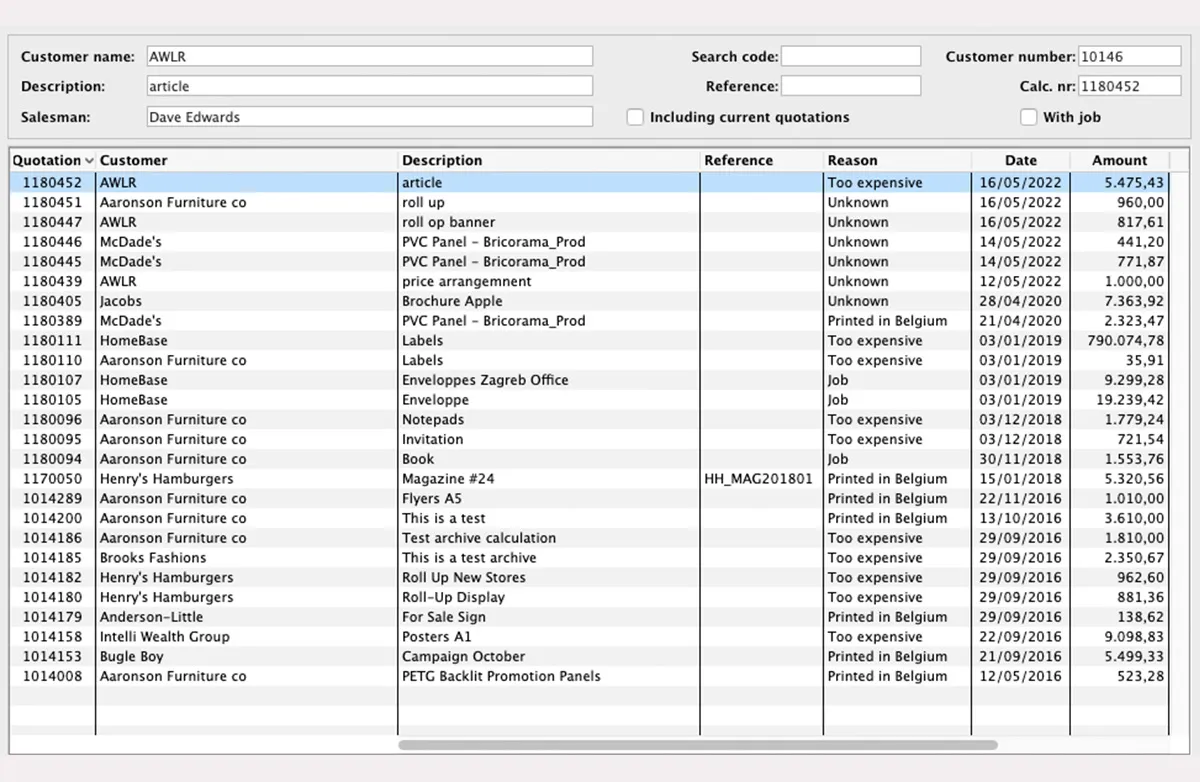
Task: Click 'Campaign October' description cell
Action: click(x=549, y=657)
